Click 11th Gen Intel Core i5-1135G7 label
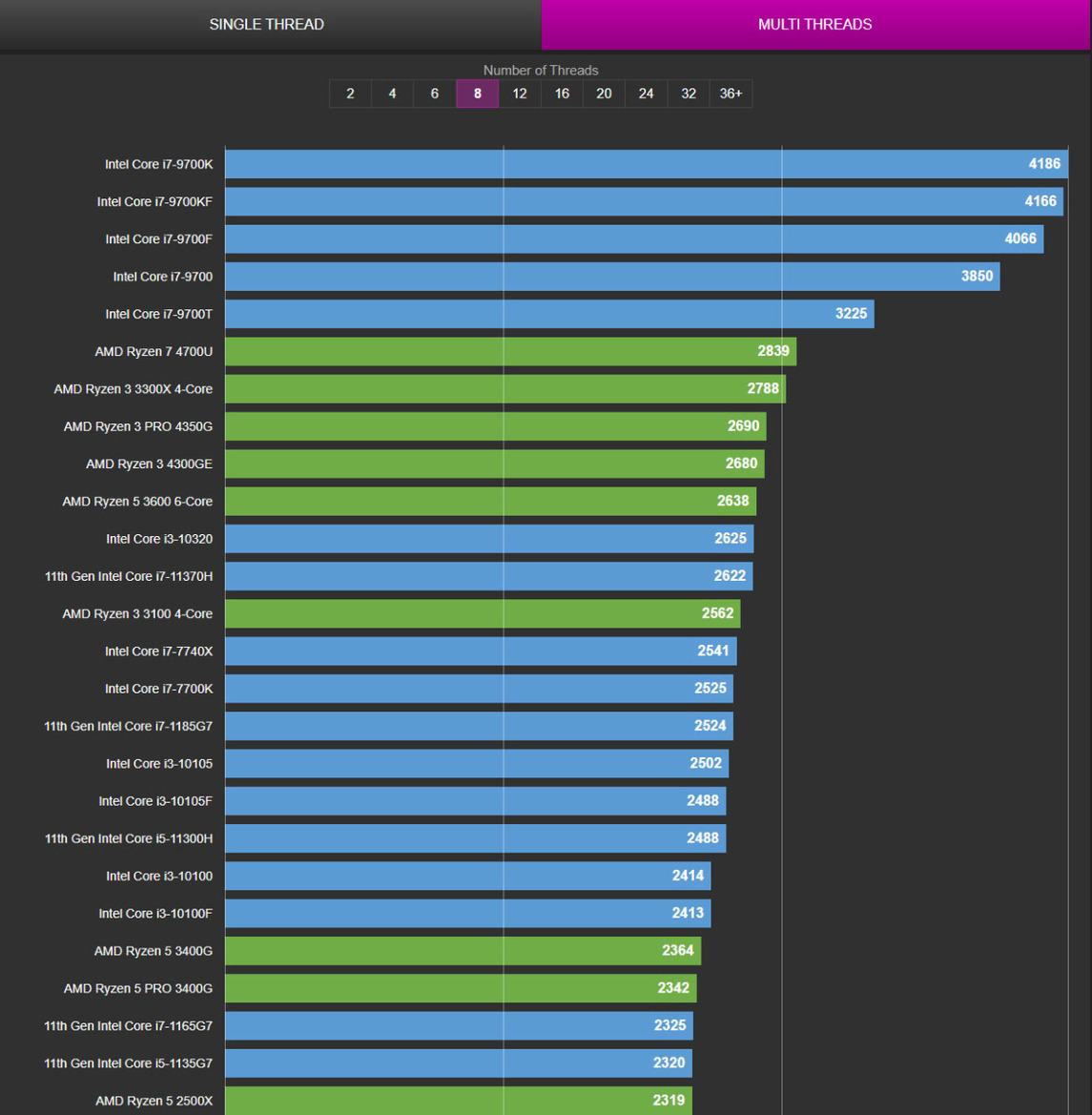This screenshot has height=1115, width=1092. pos(128,1063)
